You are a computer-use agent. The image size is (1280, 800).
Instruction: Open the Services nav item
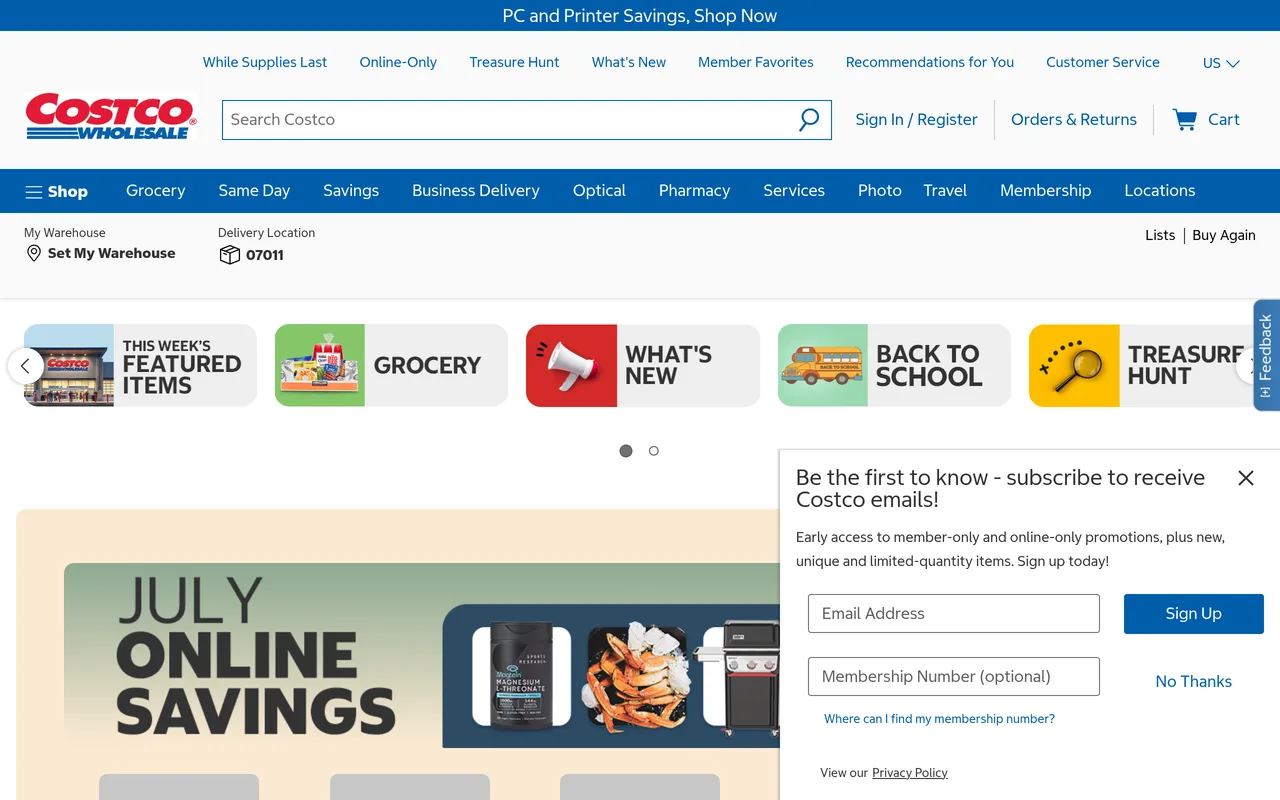[794, 191]
